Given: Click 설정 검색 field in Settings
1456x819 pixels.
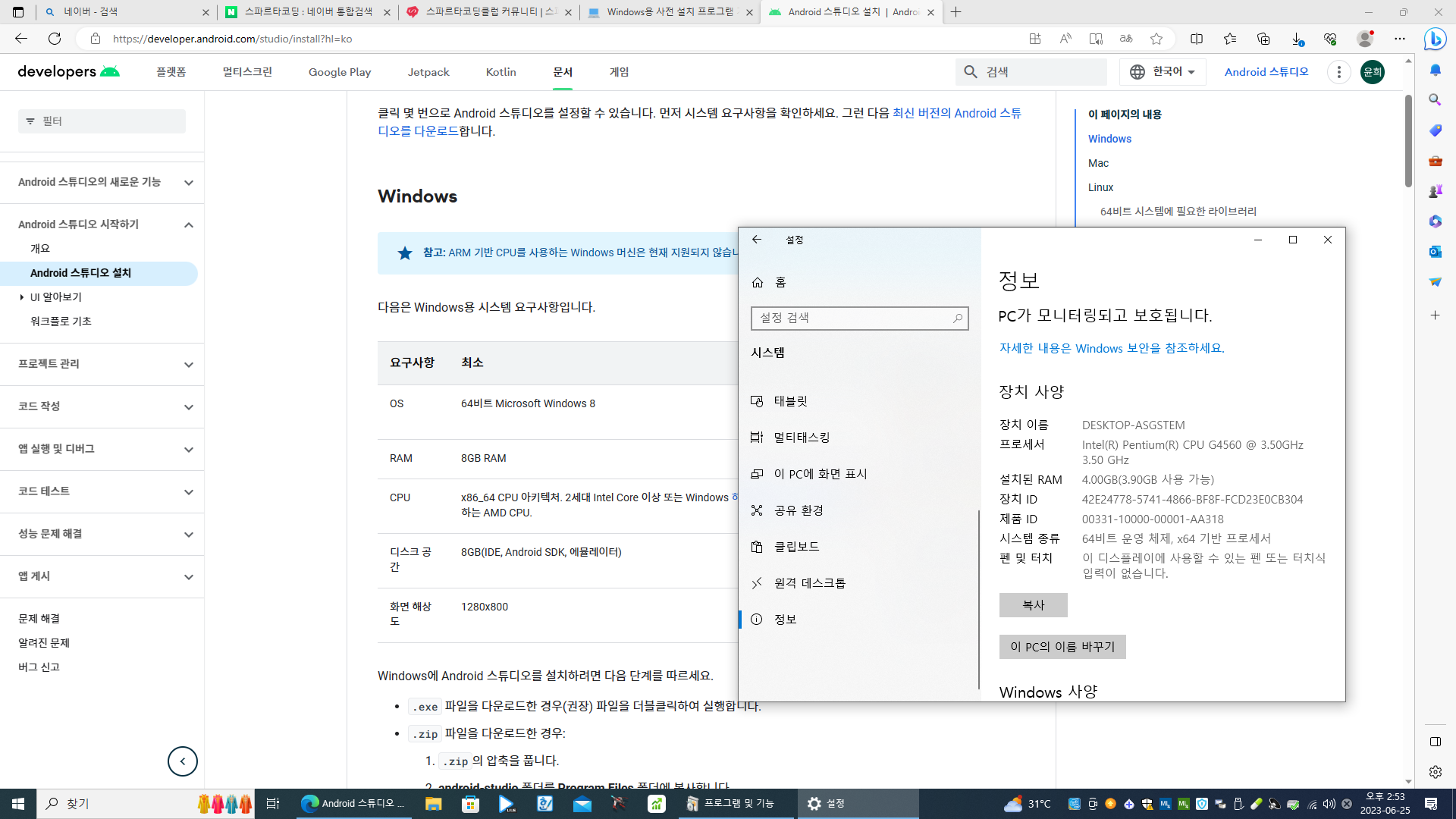Looking at the screenshot, I should (859, 318).
